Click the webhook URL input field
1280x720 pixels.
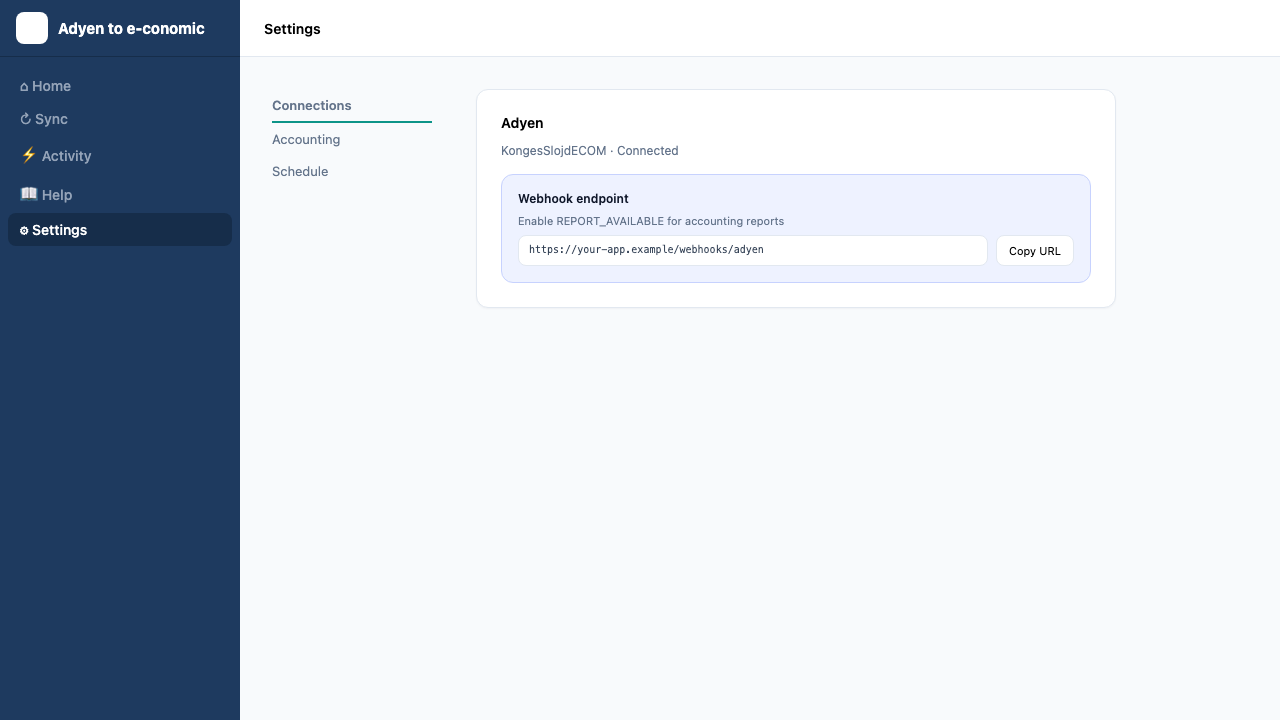(753, 251)
